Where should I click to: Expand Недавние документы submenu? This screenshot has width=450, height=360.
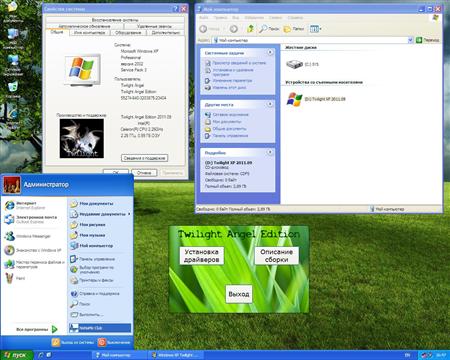pos(100,214)
